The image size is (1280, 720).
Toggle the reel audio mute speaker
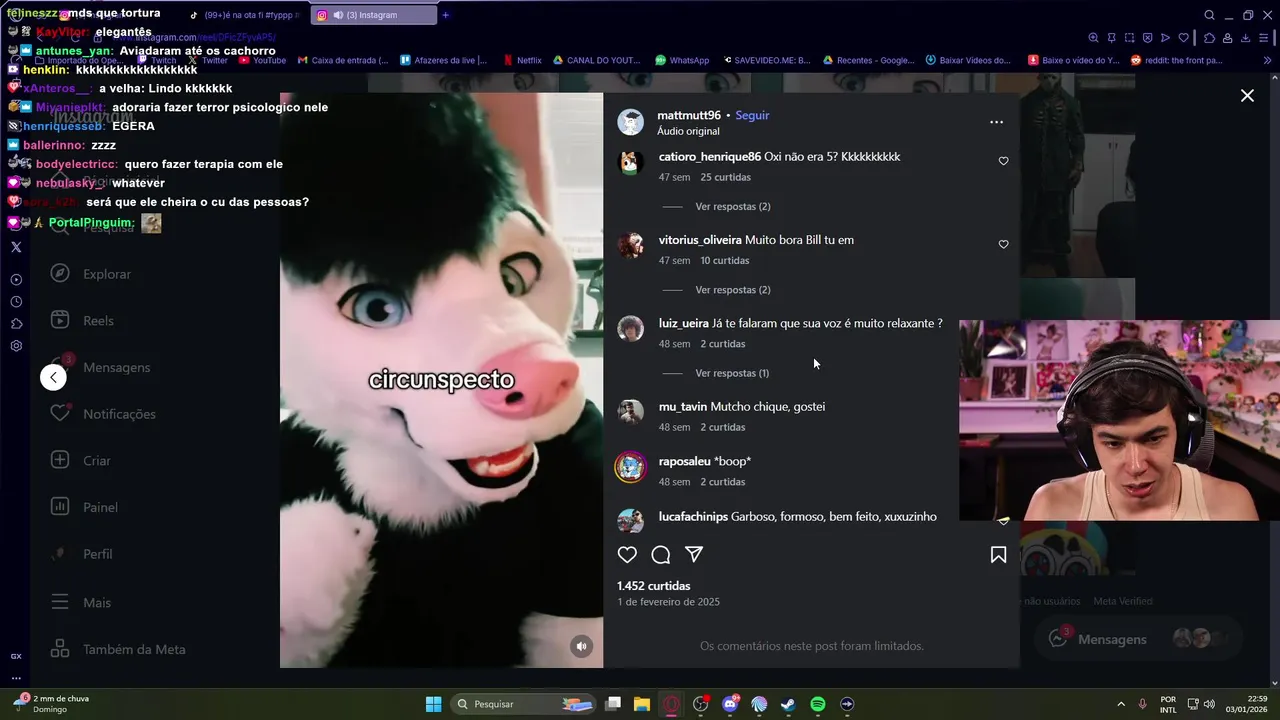click(582, 646)
